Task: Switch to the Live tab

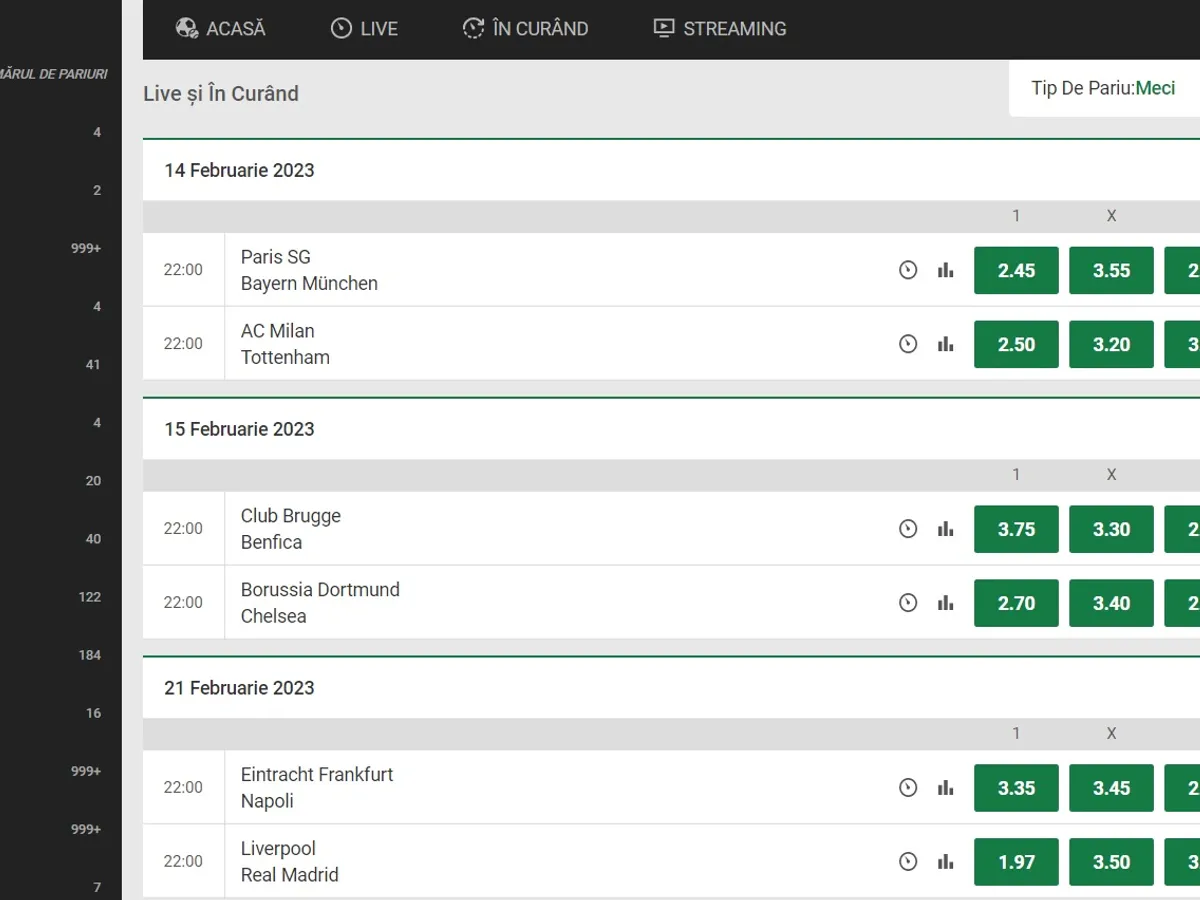Action: click(x=364, y=29)
